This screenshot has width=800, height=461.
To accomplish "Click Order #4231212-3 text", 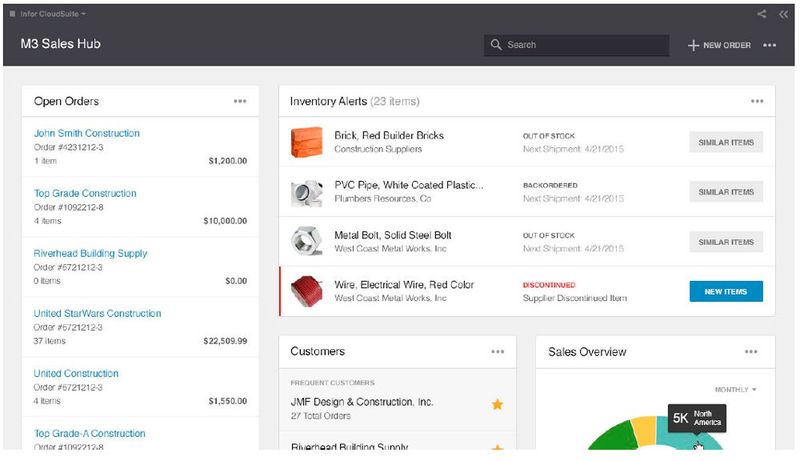I will coord(68,147).
